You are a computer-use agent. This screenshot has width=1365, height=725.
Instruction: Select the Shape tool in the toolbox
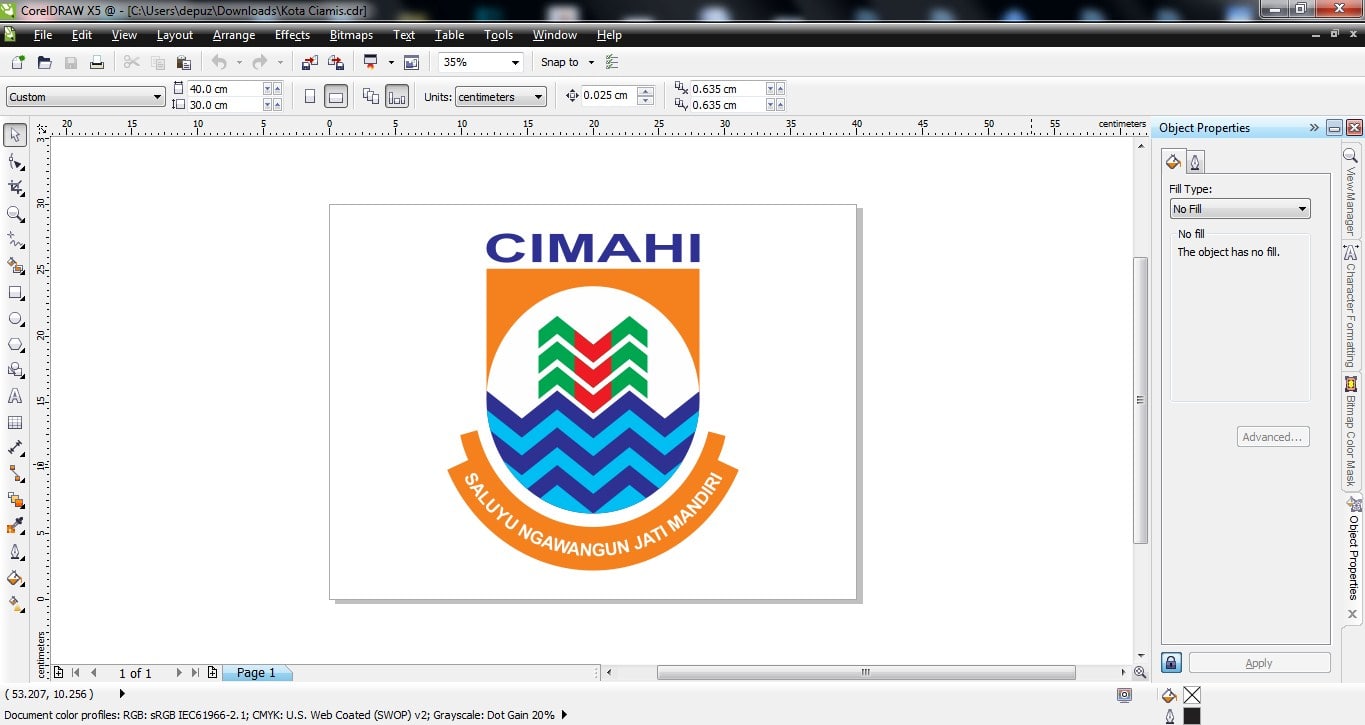pos(15,160)
